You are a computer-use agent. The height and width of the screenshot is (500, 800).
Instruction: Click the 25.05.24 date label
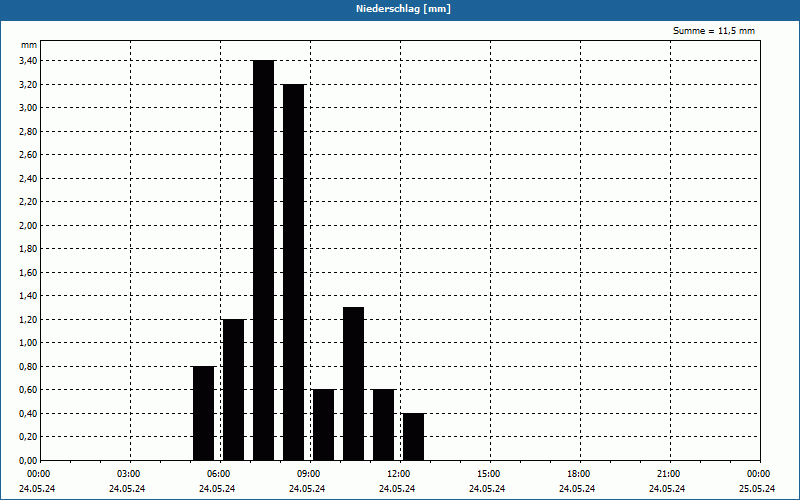(757, 489)
